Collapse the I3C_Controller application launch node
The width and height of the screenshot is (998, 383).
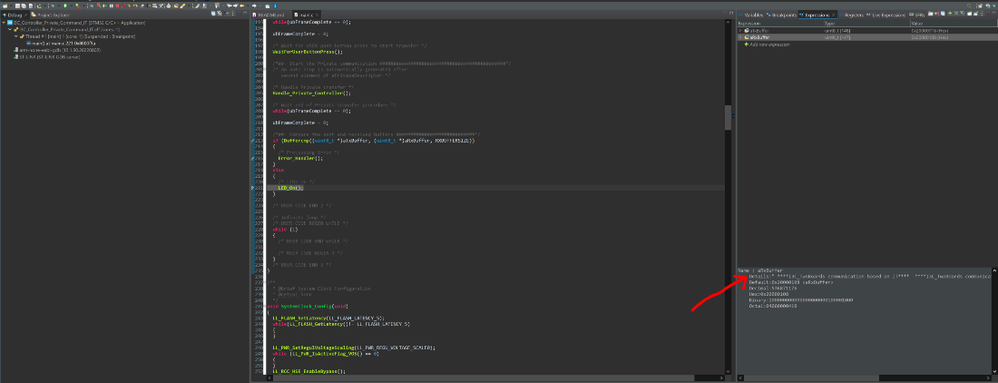[3, 23]
